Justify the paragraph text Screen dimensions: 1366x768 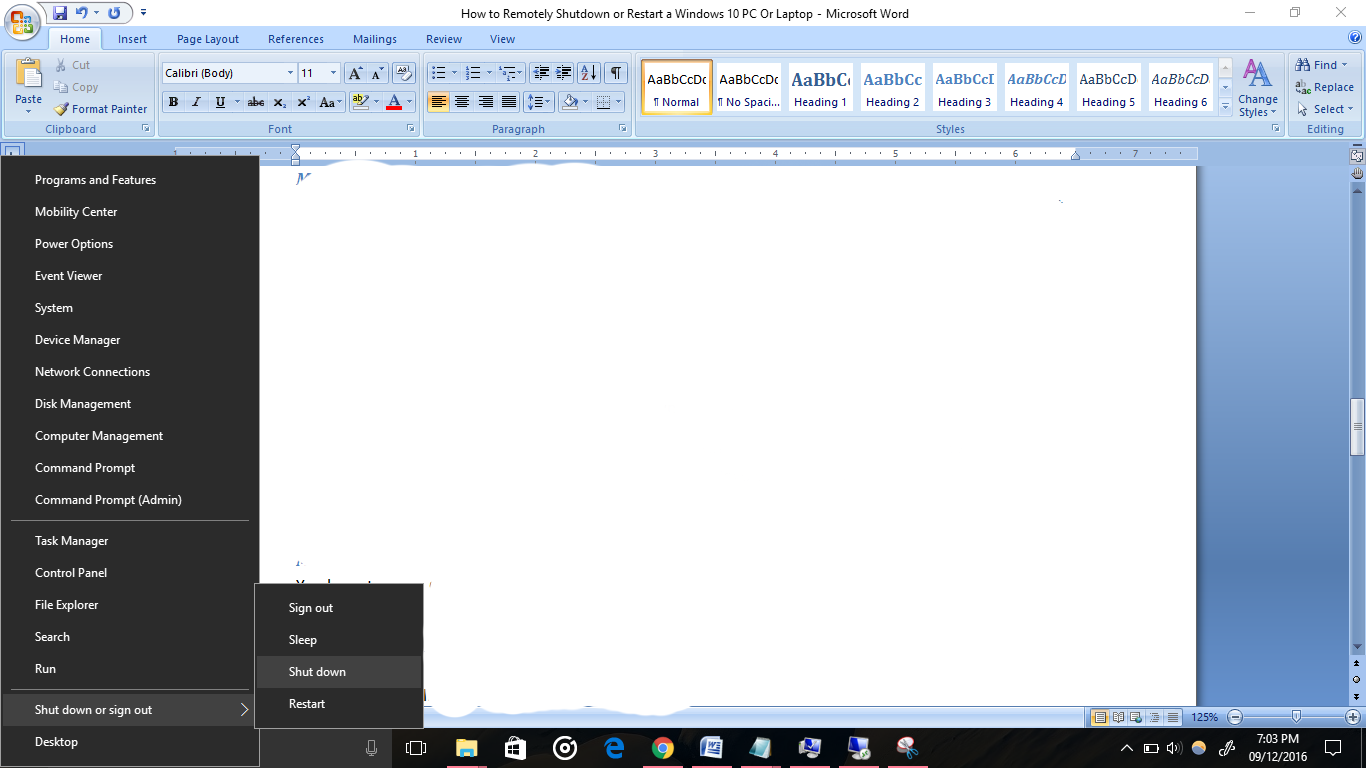click(x=509, y=102)
